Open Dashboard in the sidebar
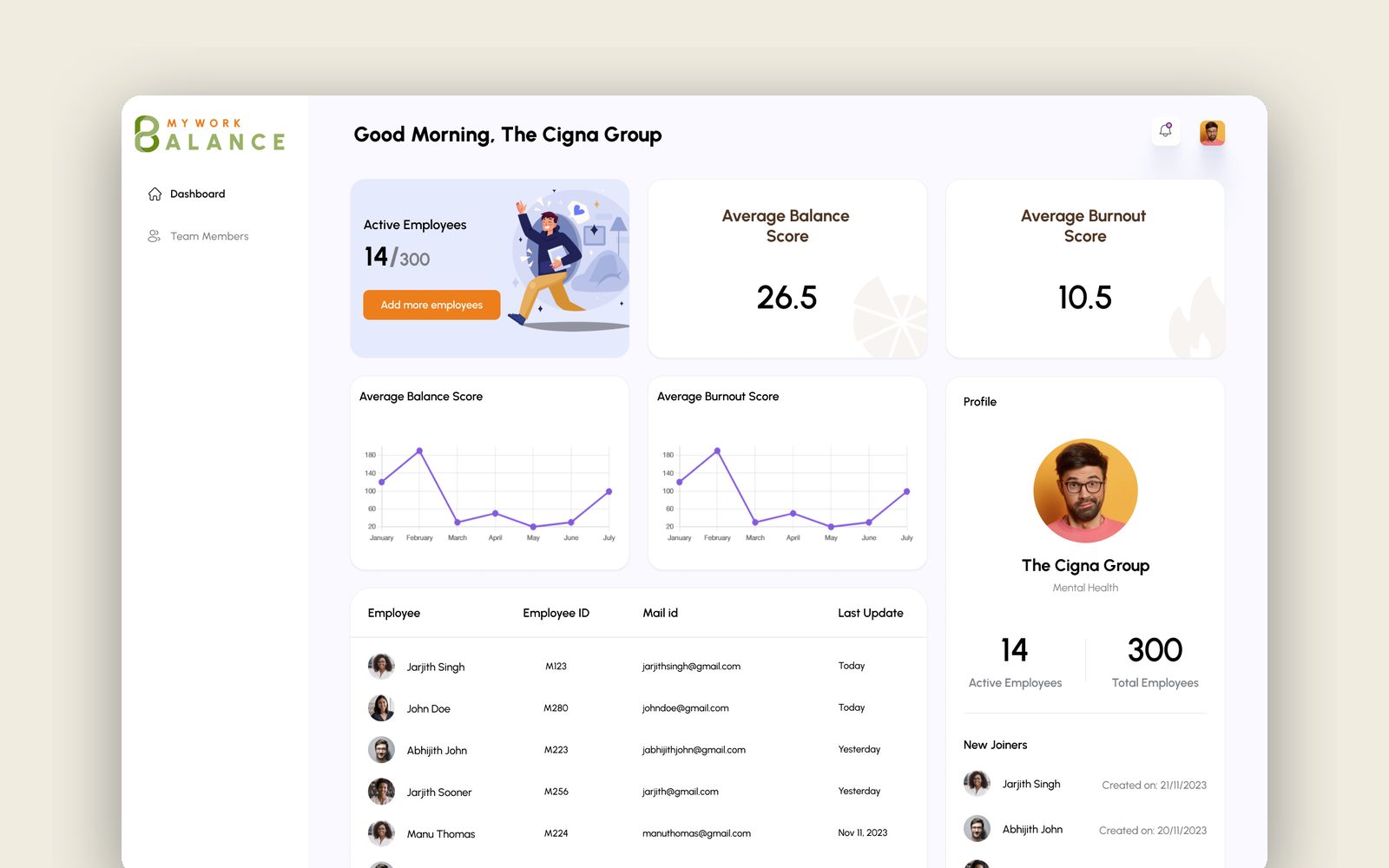 (197, 194)
